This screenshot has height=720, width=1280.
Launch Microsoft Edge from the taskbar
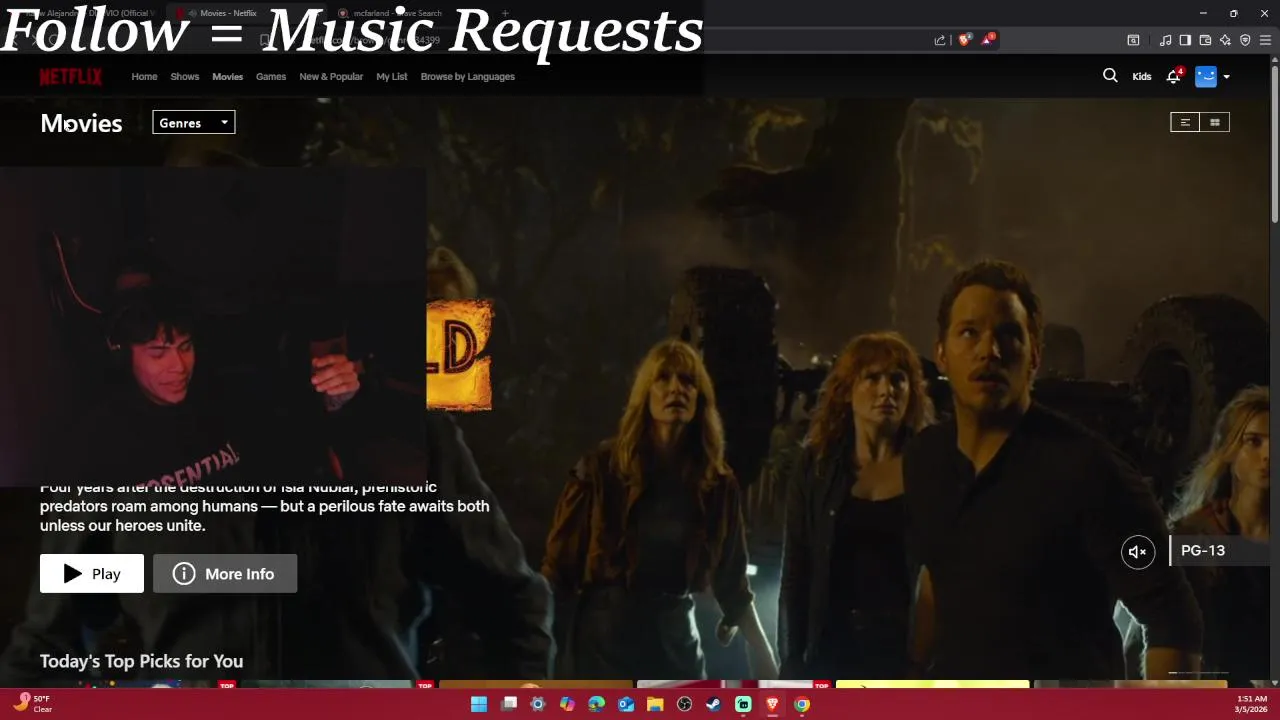tap(596, 704)
